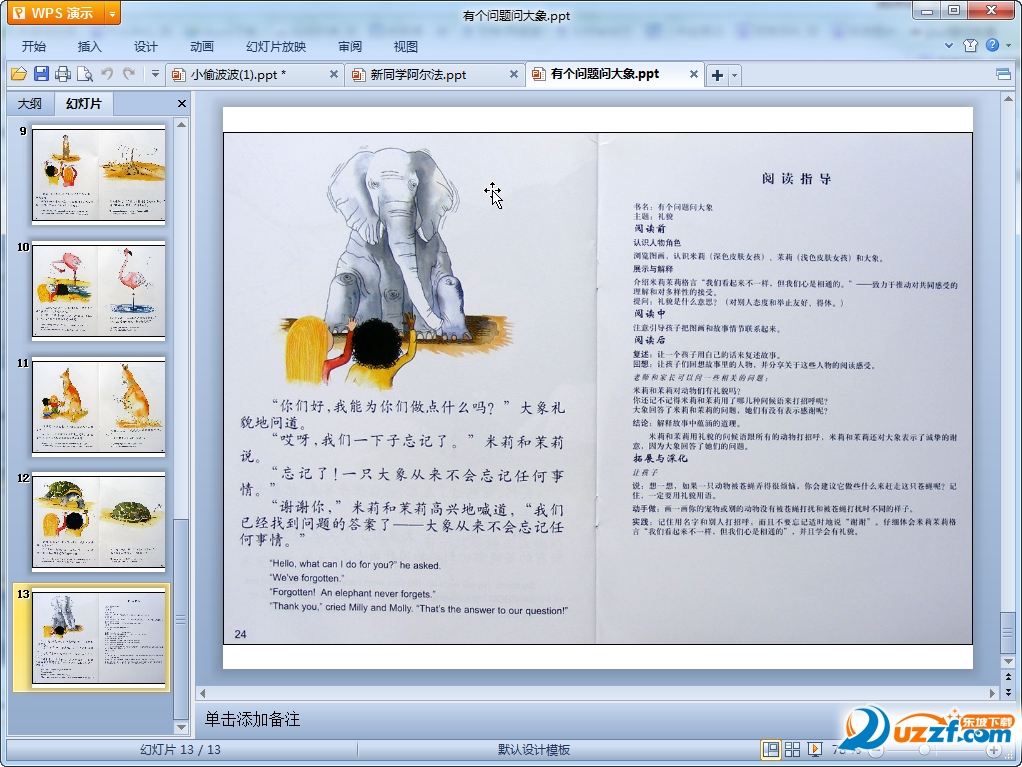Close the 有个问题问大象.ppt tab

tap(694, 74)
